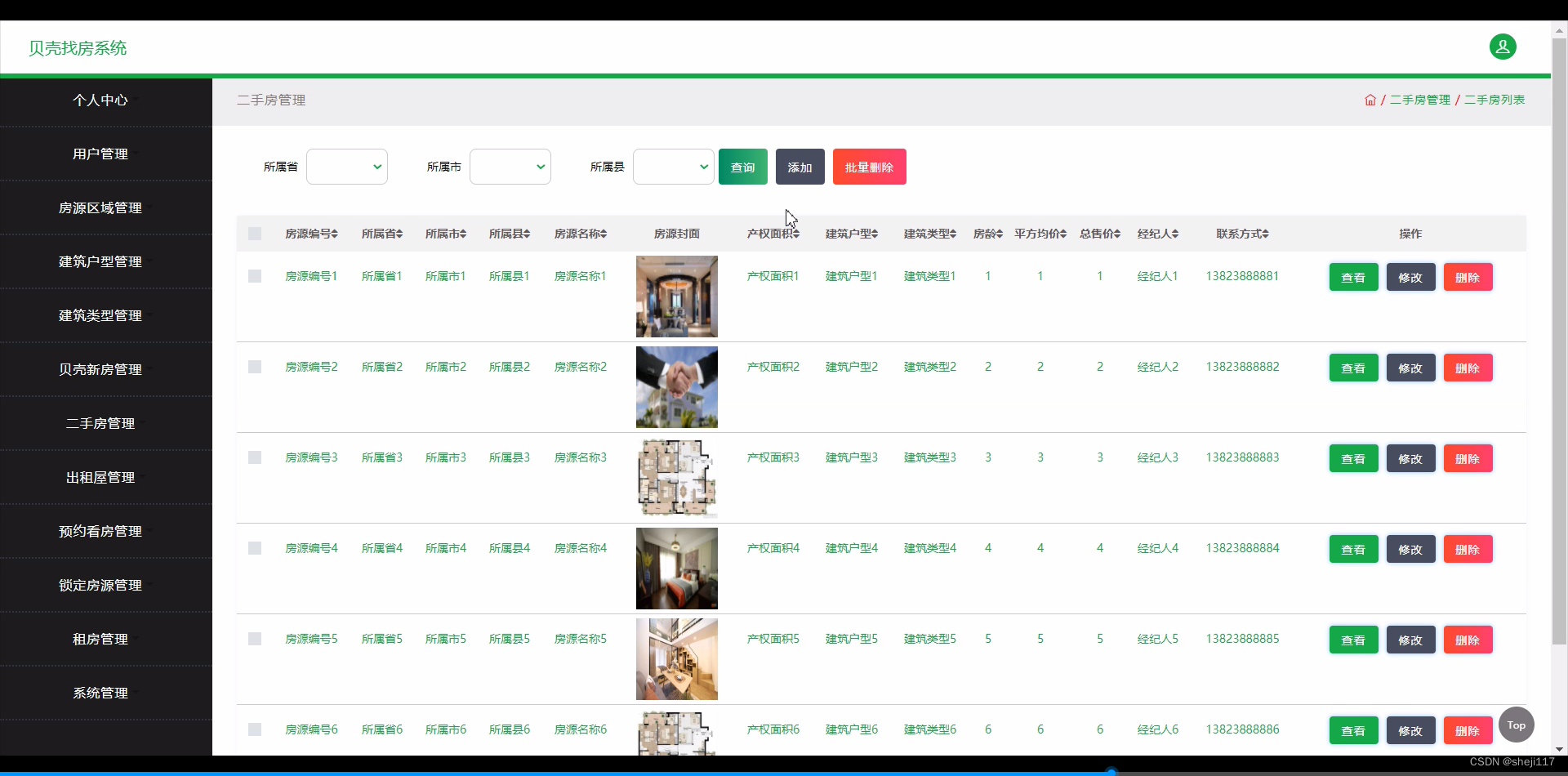
Task: Click the red 批量删除 button
Action: [870, 167]
